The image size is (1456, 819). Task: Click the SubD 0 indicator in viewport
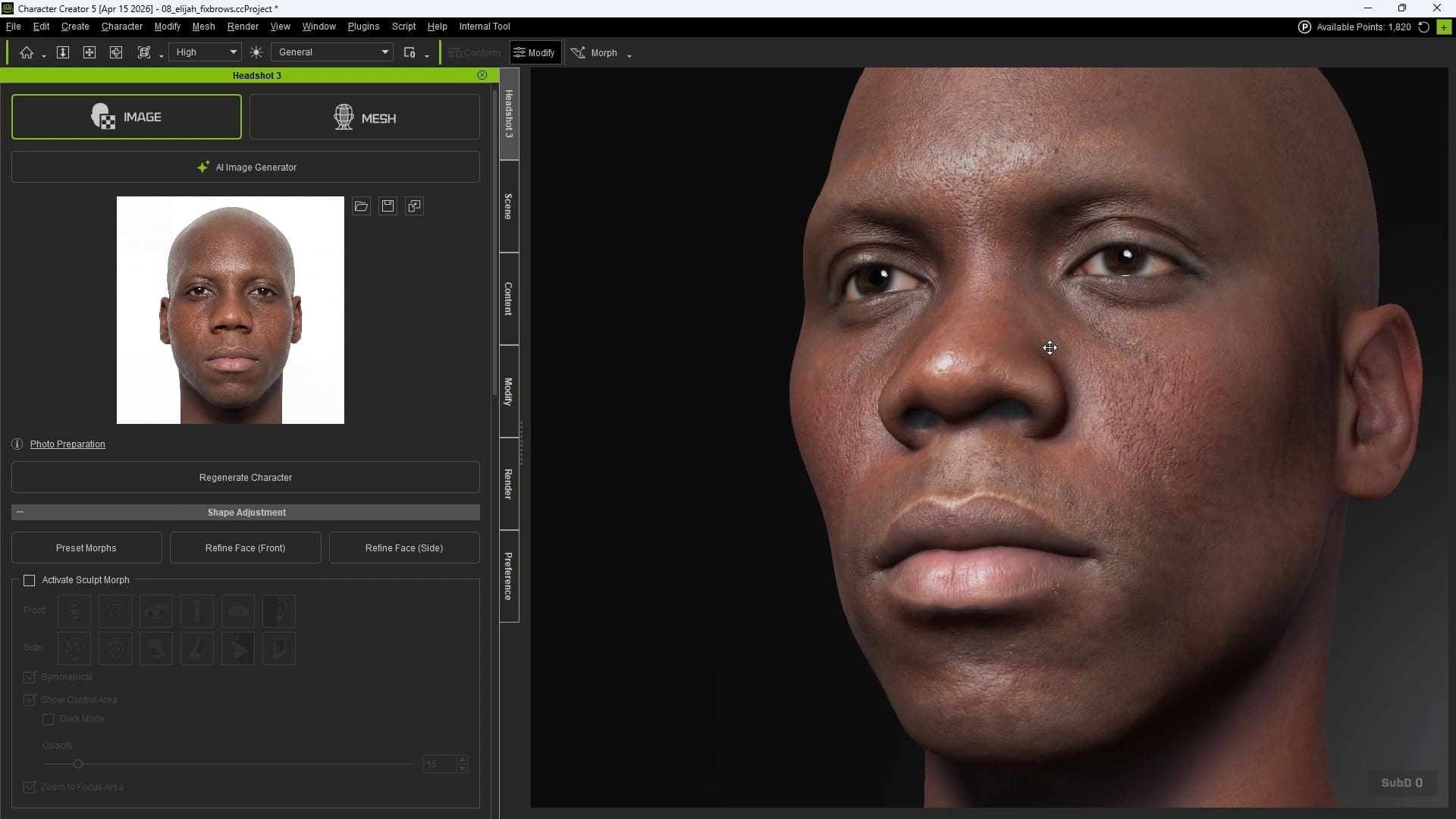click(1401, 783)
